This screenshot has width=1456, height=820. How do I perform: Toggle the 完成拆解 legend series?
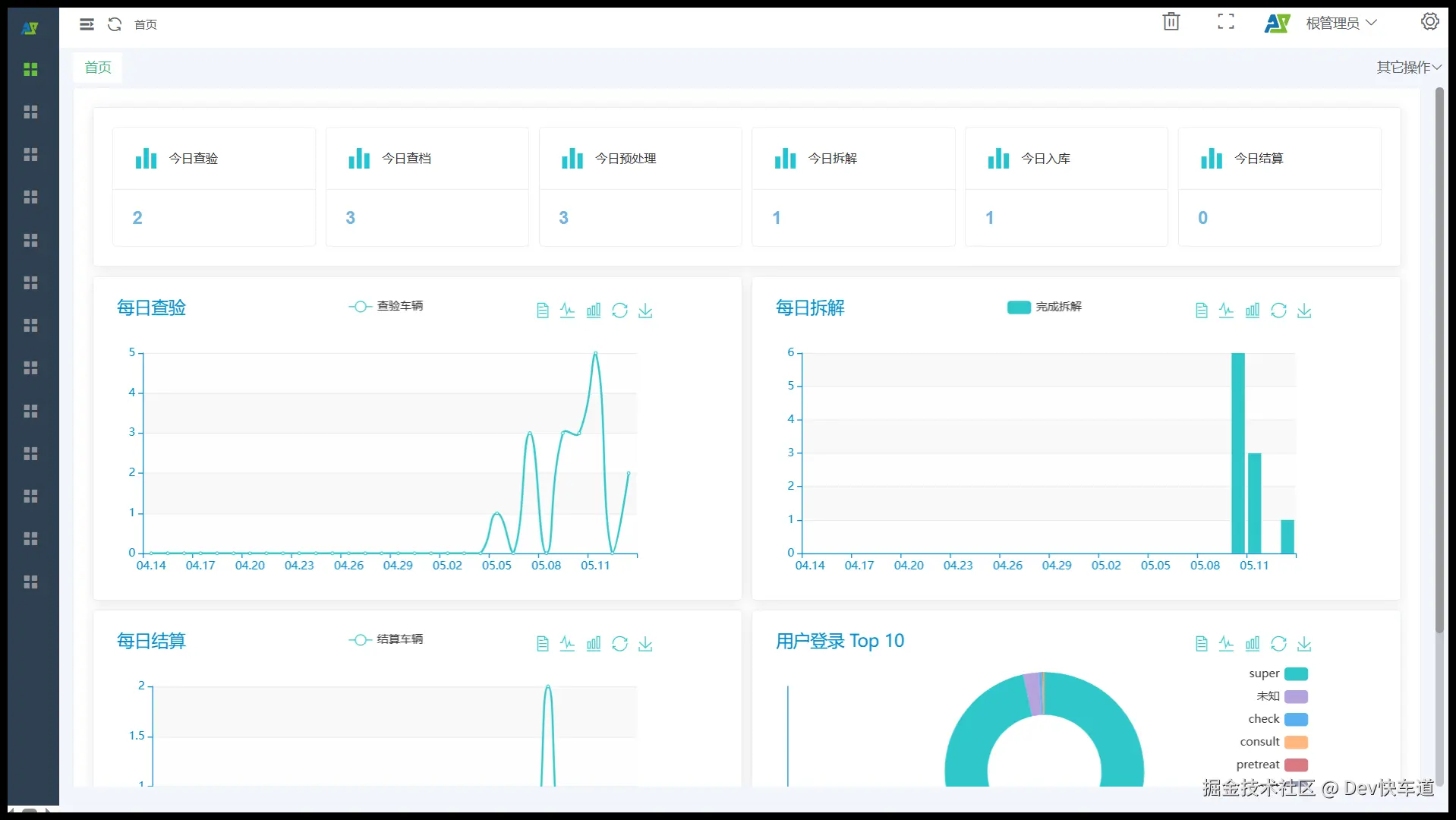1045,307
